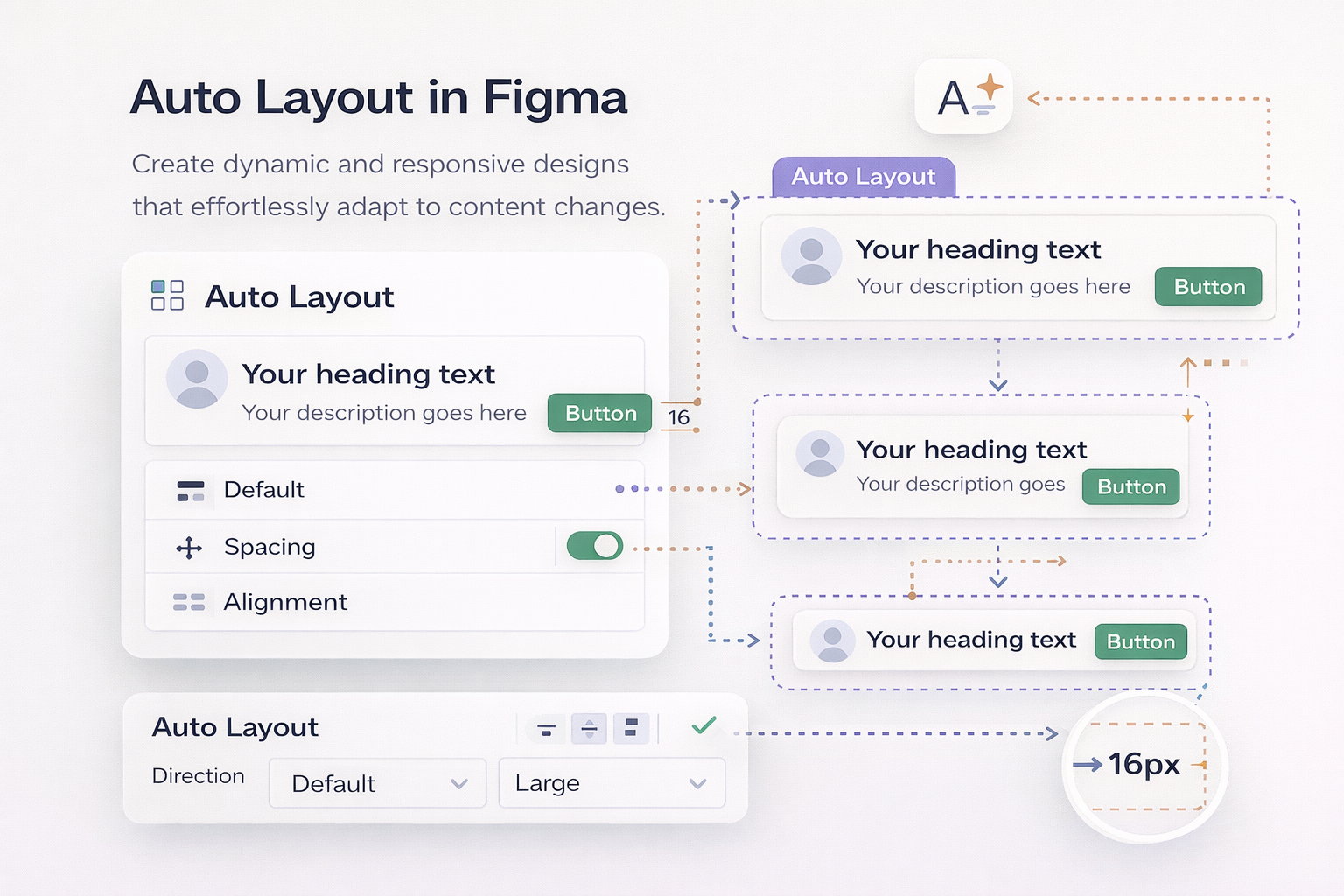Viewport: 1344px width, 896px height.
Task: Open the Large size dropdown
Action: 612,783
